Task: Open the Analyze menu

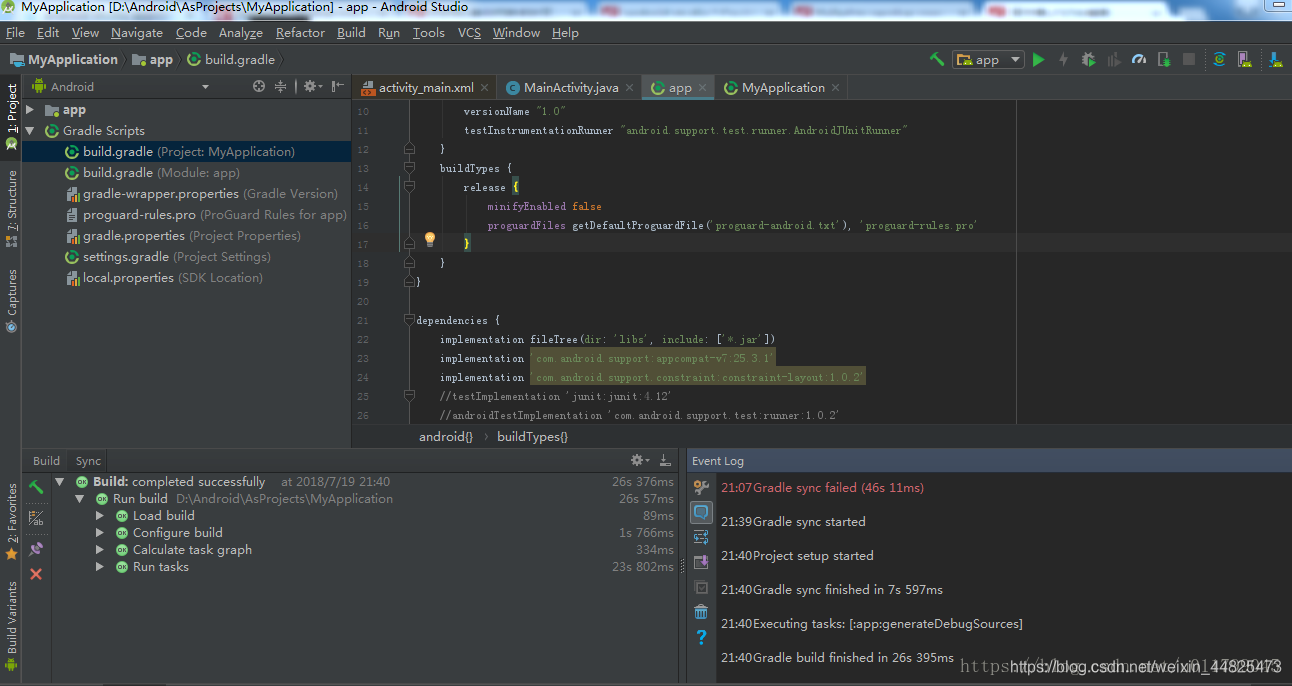Action: (x=240, y=33)
